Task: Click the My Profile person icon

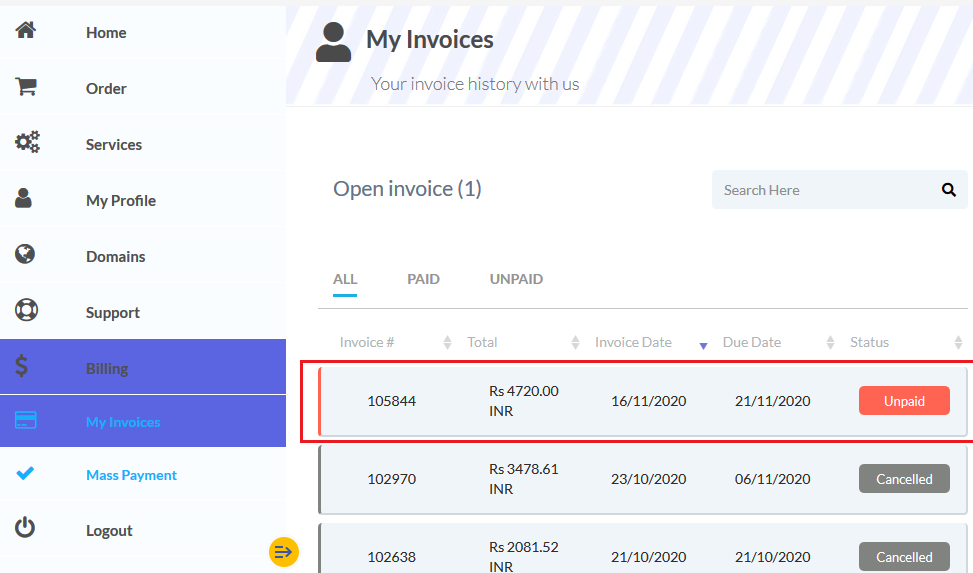Action: [24, 198]
